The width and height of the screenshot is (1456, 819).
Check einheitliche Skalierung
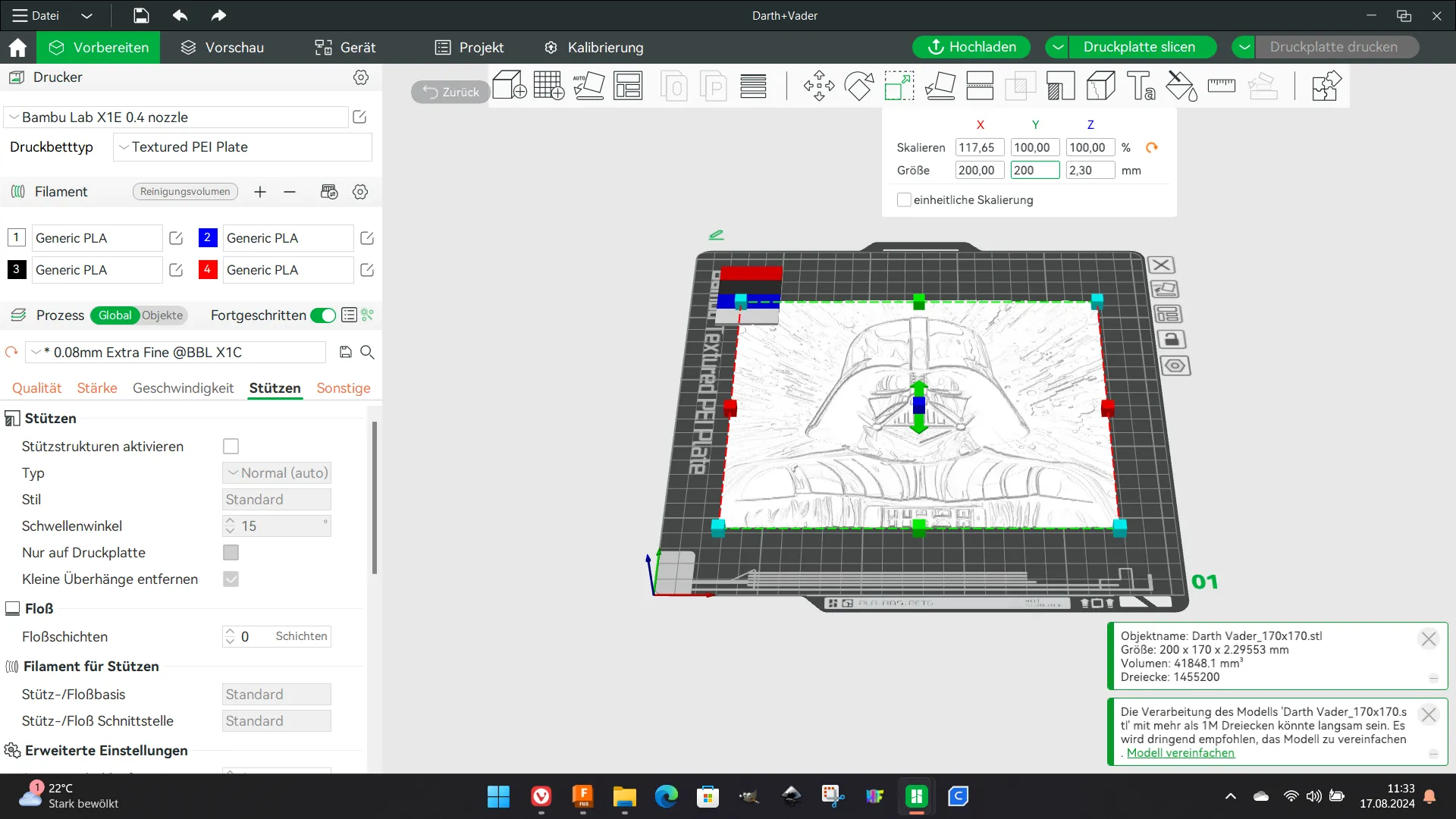(x=904, y=200)
